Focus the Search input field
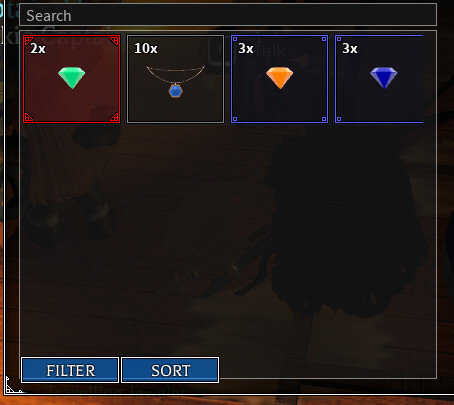This screenshot has height=405, width=454. [228, 15]
